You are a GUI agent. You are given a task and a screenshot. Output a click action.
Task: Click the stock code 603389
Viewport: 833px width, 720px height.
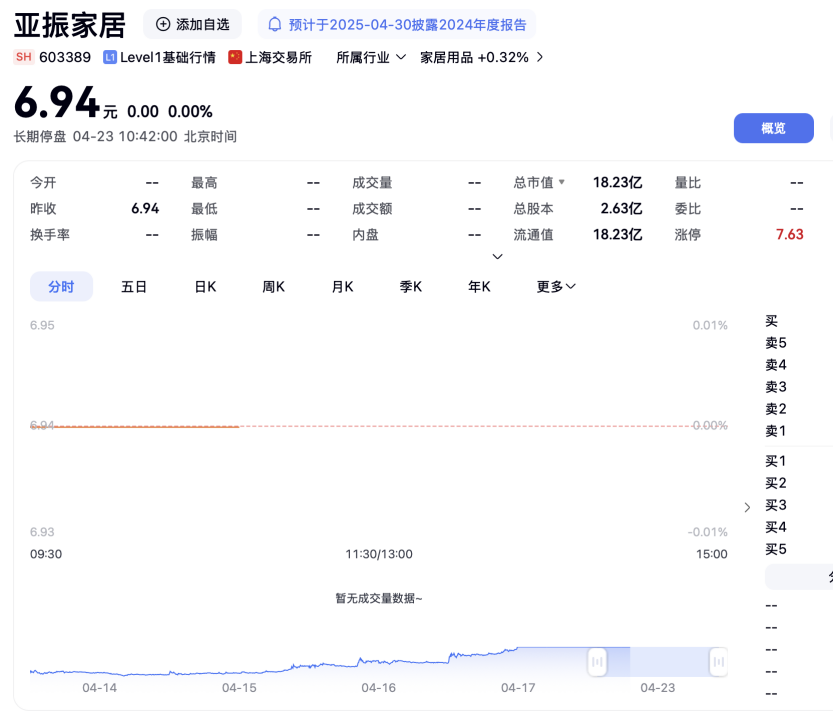[x=65, y=57]
